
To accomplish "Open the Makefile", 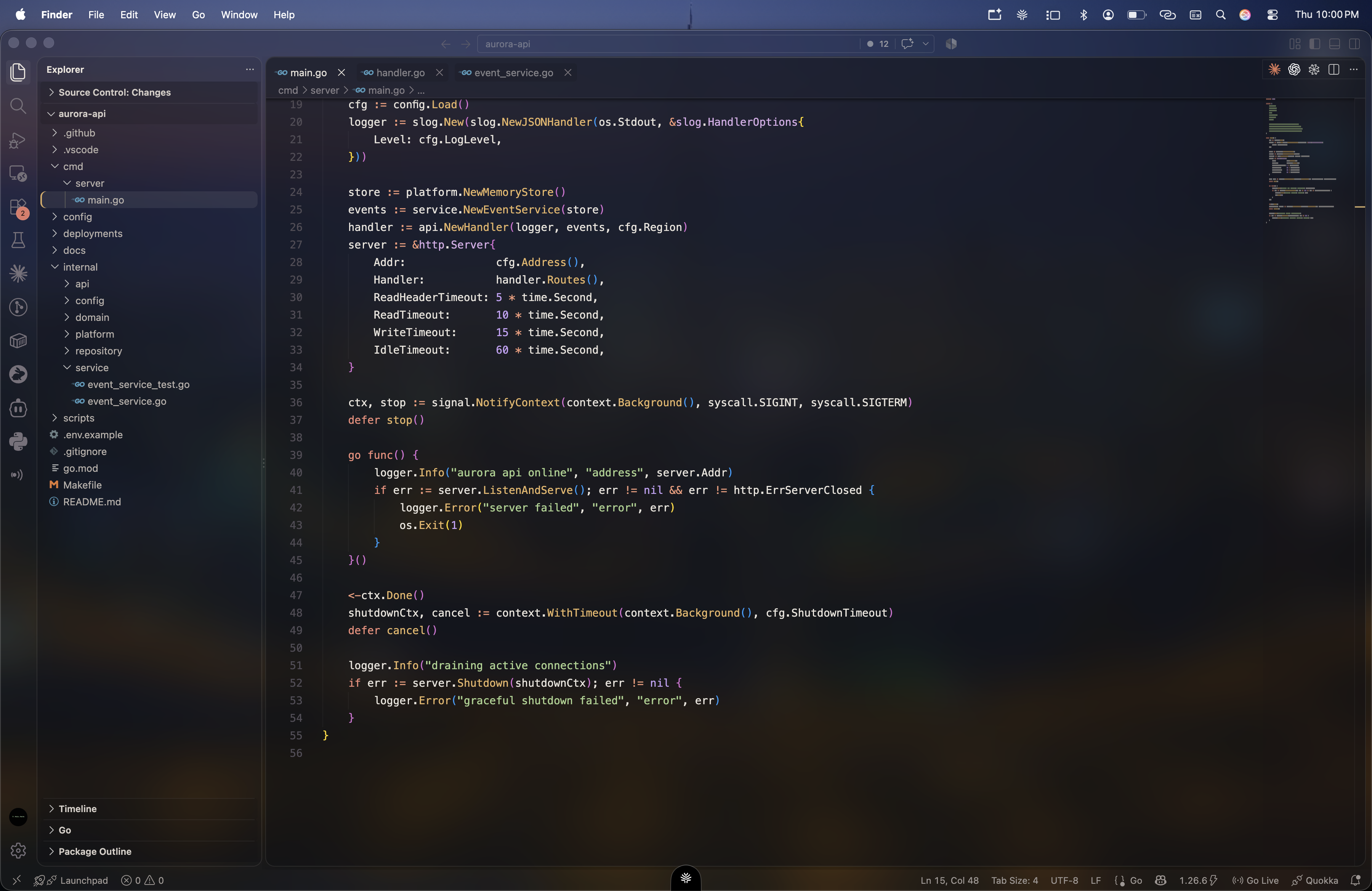I will coord(149,485).
